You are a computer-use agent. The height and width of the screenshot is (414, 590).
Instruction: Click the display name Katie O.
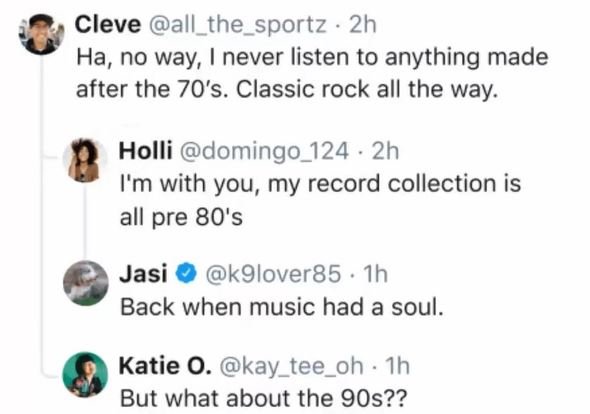(165, 365)
